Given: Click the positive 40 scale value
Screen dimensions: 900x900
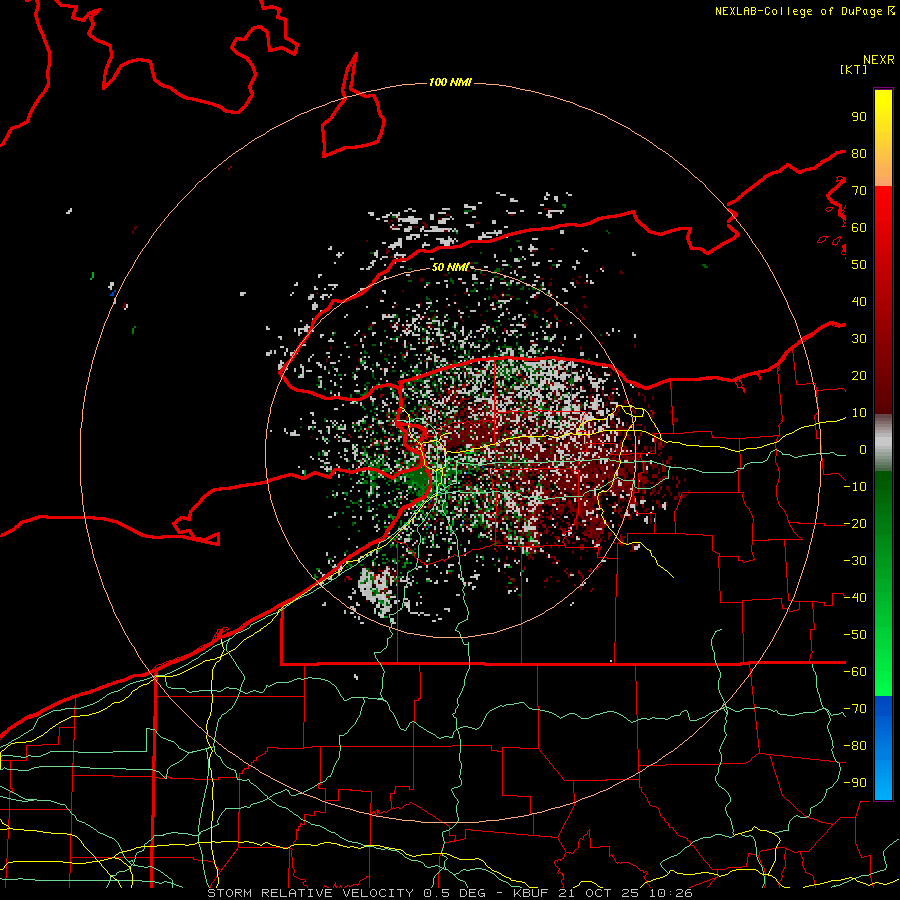Looking at the screenshot, I should [859, 301].
